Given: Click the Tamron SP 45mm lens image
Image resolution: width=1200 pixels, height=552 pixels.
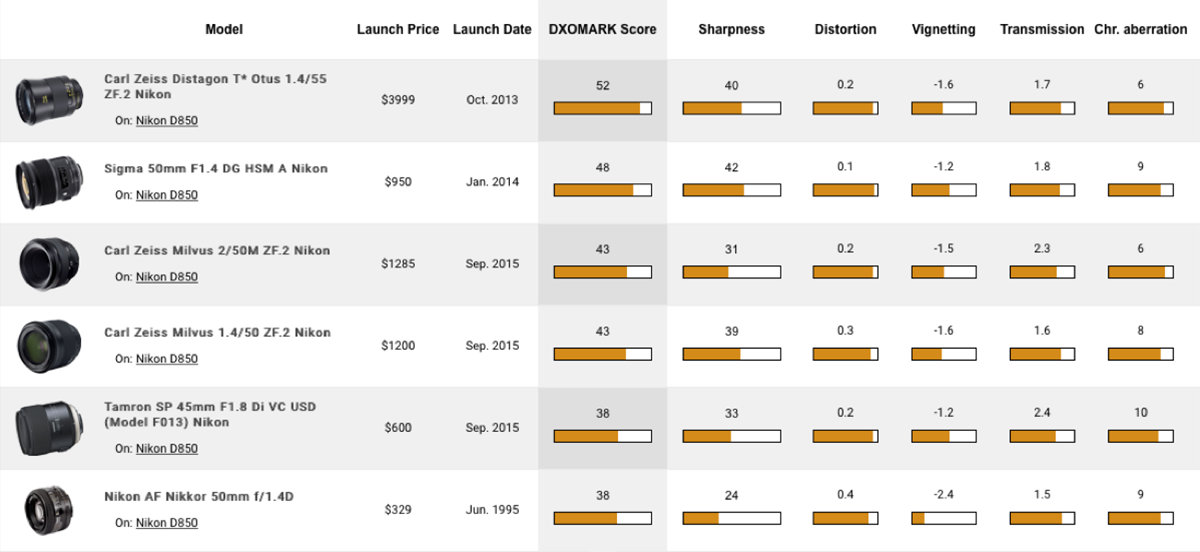Looking at the screenshot, I should (x=42, y=428).
